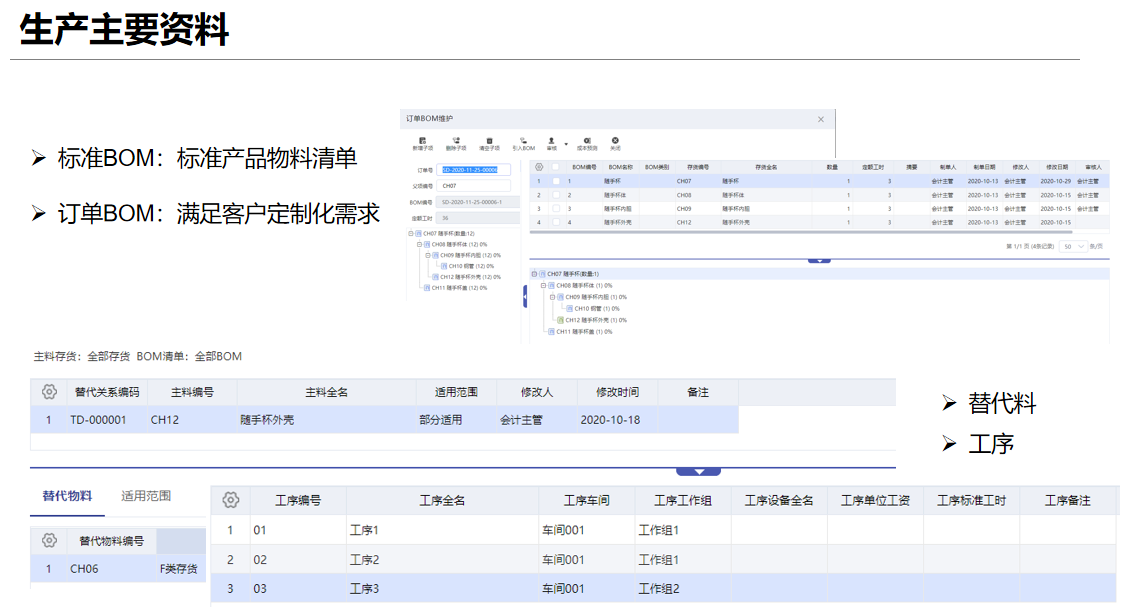Tick checkbox of BOM row 4 随手杯外壳
Screen dimensions: 1121x607
pyautogui.click(x=556, y=222)
